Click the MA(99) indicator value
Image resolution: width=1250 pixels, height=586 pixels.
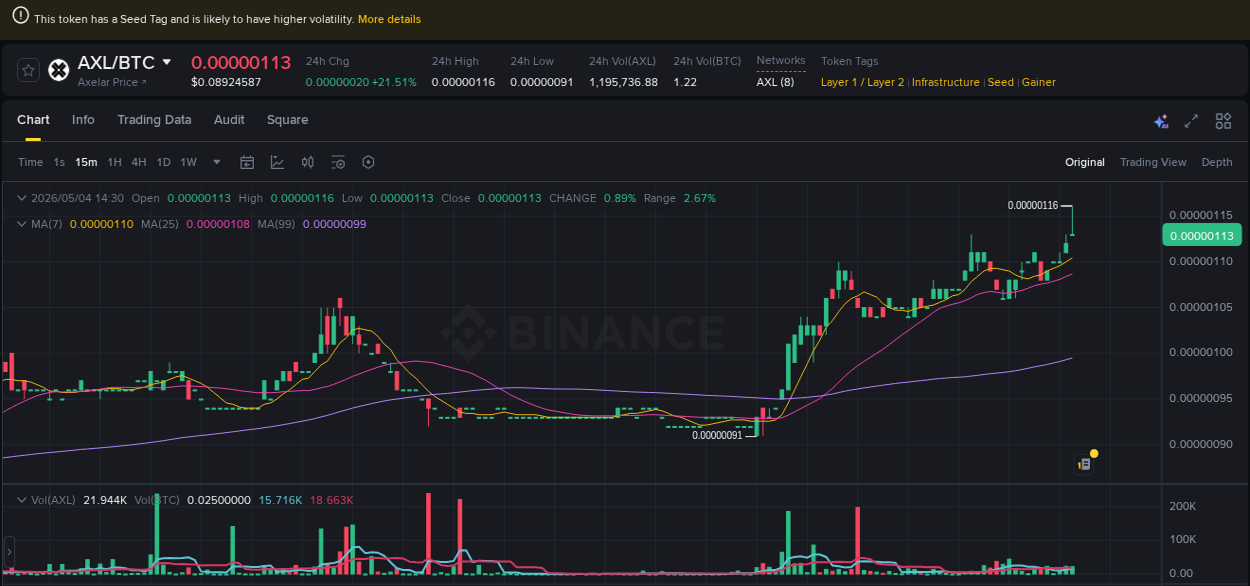(334, 224)
